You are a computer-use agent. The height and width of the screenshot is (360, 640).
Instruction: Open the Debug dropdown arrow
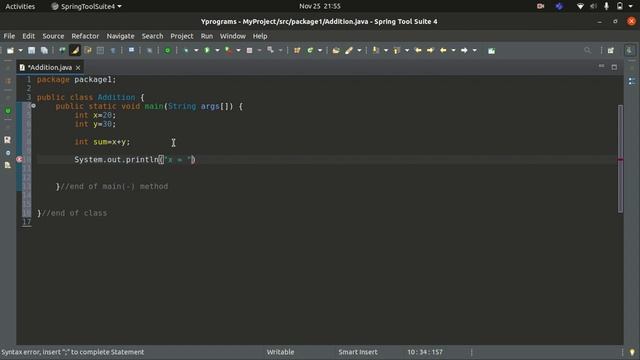click(196, 50)
